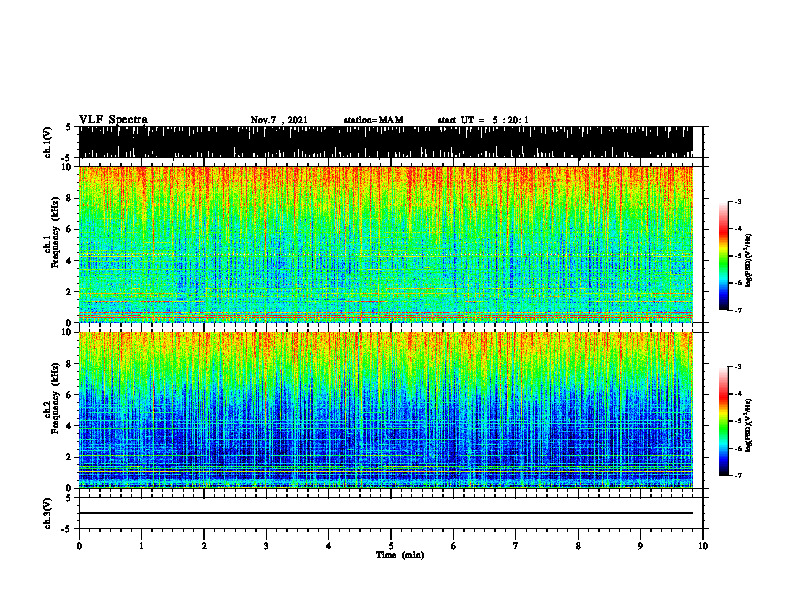Click the "Time (min)" axis title
792x612 pixels.
pyautogui.click(x=400, y=555)
